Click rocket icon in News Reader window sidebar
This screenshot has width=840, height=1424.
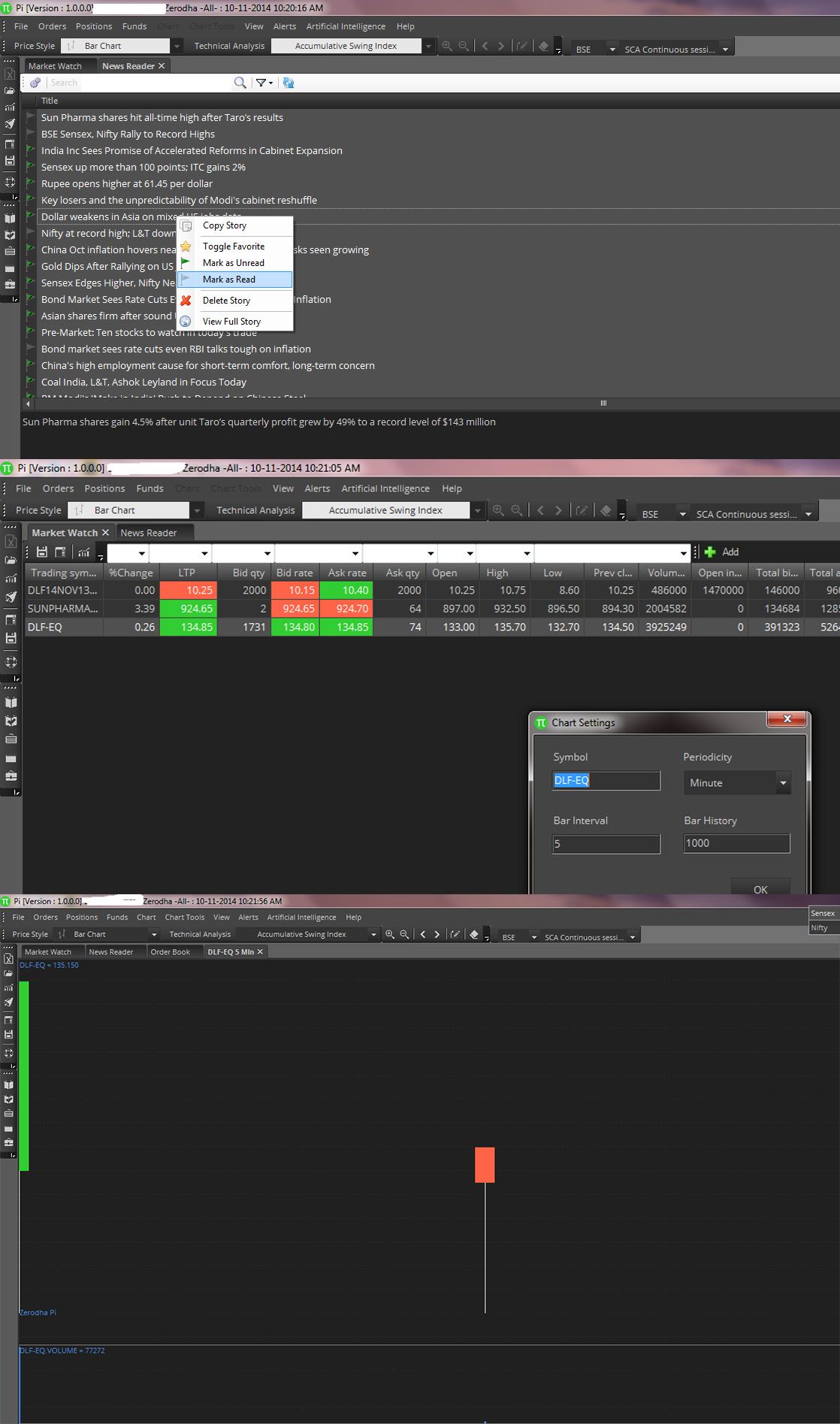point(10,124)
